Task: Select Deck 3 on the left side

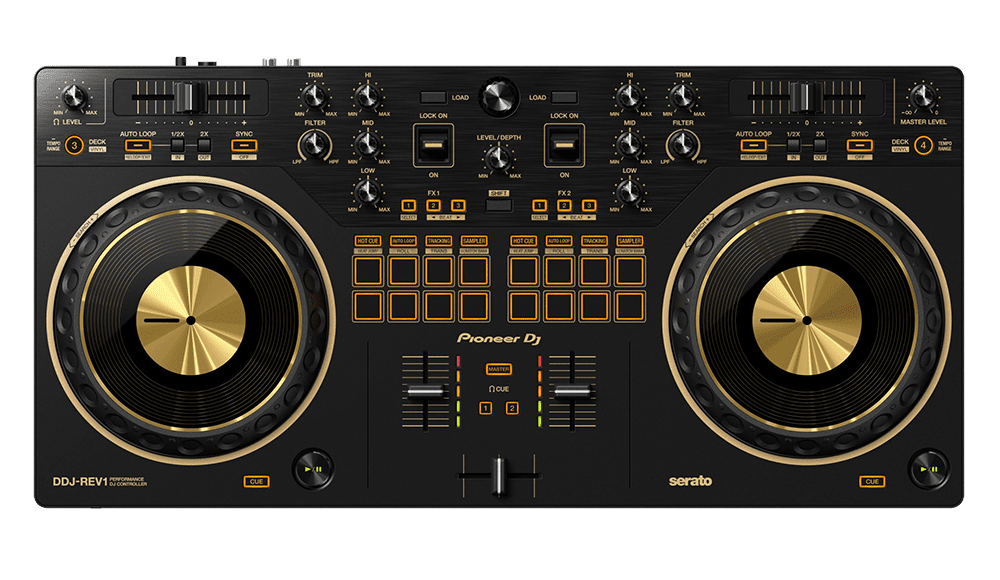Action: point(75,146)
